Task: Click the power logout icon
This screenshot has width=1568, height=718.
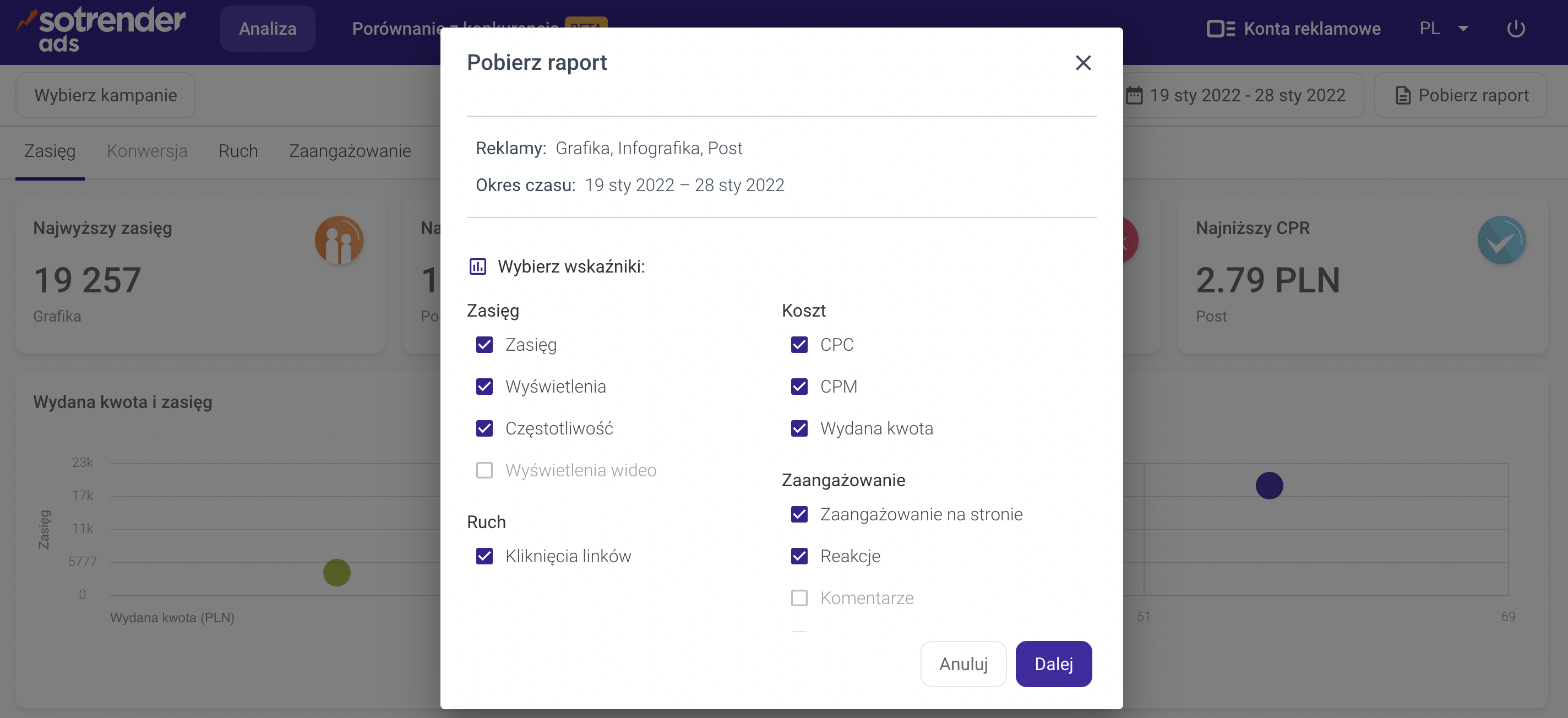Action: pos(1516,29)
